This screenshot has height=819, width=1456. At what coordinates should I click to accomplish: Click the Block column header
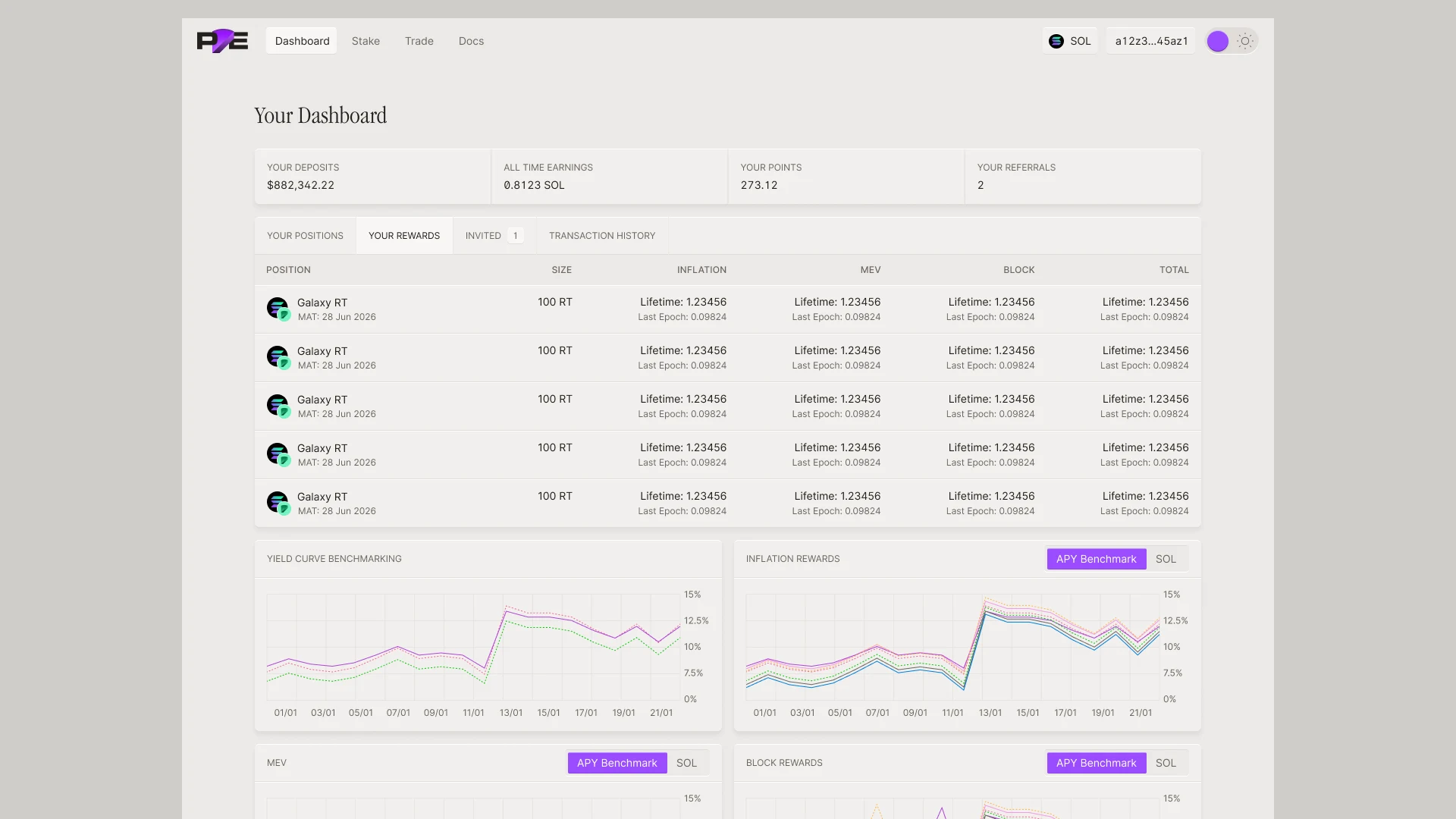point(1018,270)
